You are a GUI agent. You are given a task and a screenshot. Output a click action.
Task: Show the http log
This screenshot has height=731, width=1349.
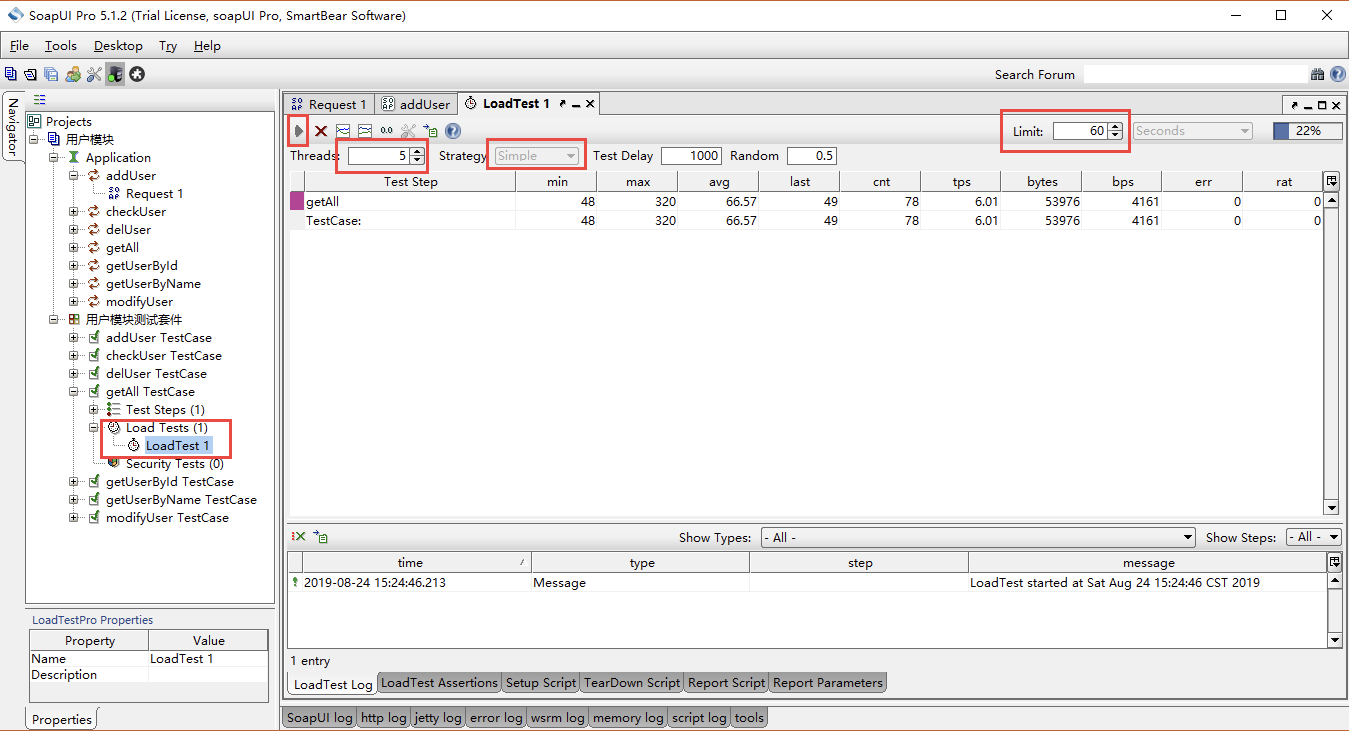384,717
